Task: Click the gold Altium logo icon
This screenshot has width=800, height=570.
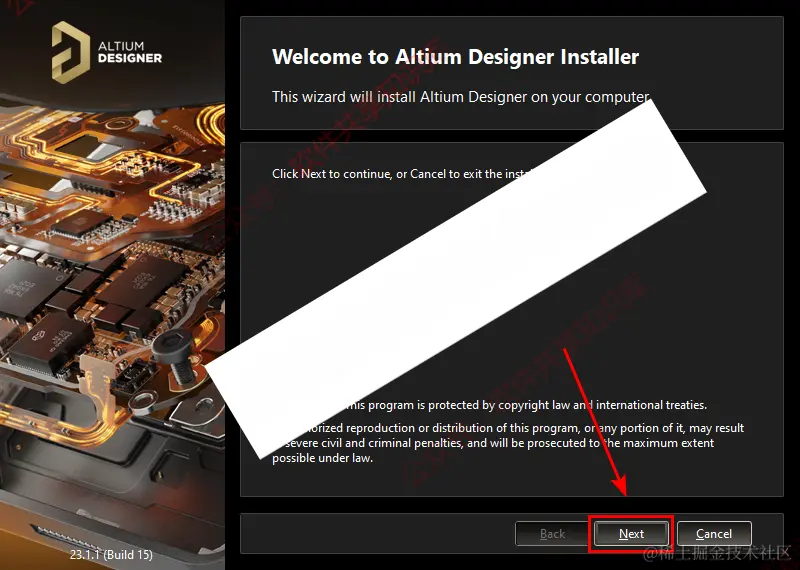Action: point(71,52)
